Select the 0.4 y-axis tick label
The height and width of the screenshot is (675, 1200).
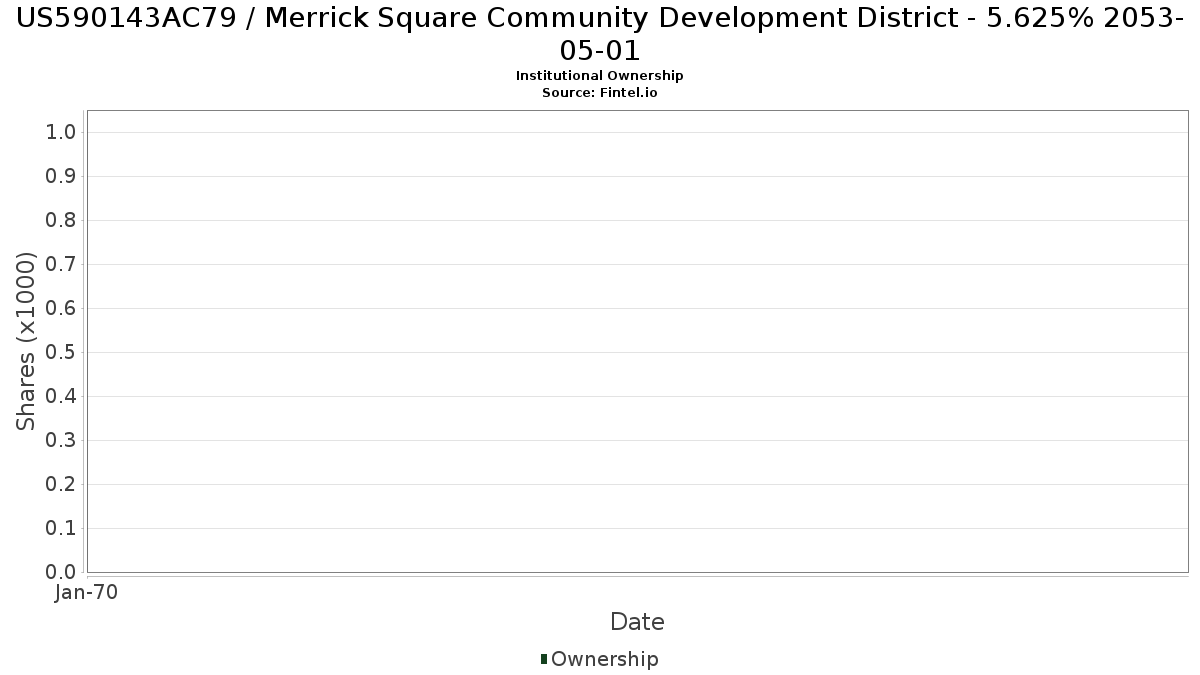[x=61, y=397]
